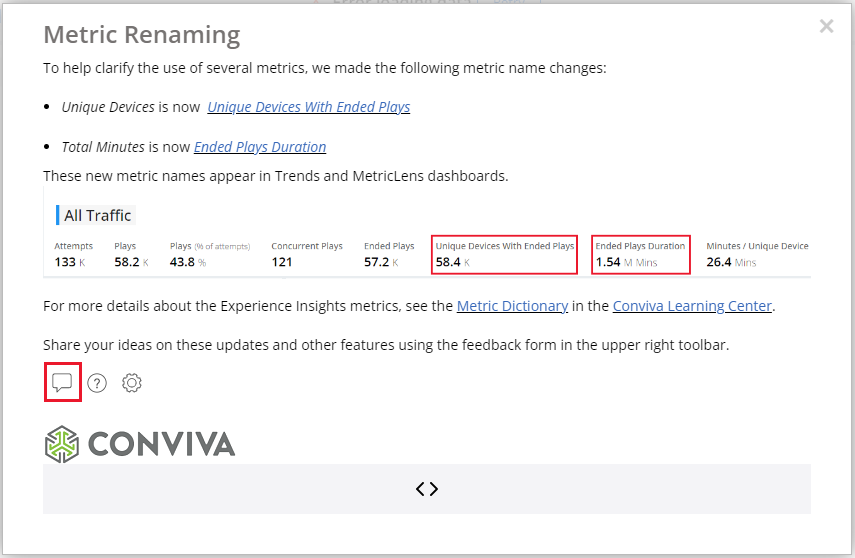Click the Metric Renaming heading
Viewport: 855px width, 558px height.
pyautogui.click(x=142, y=36)
